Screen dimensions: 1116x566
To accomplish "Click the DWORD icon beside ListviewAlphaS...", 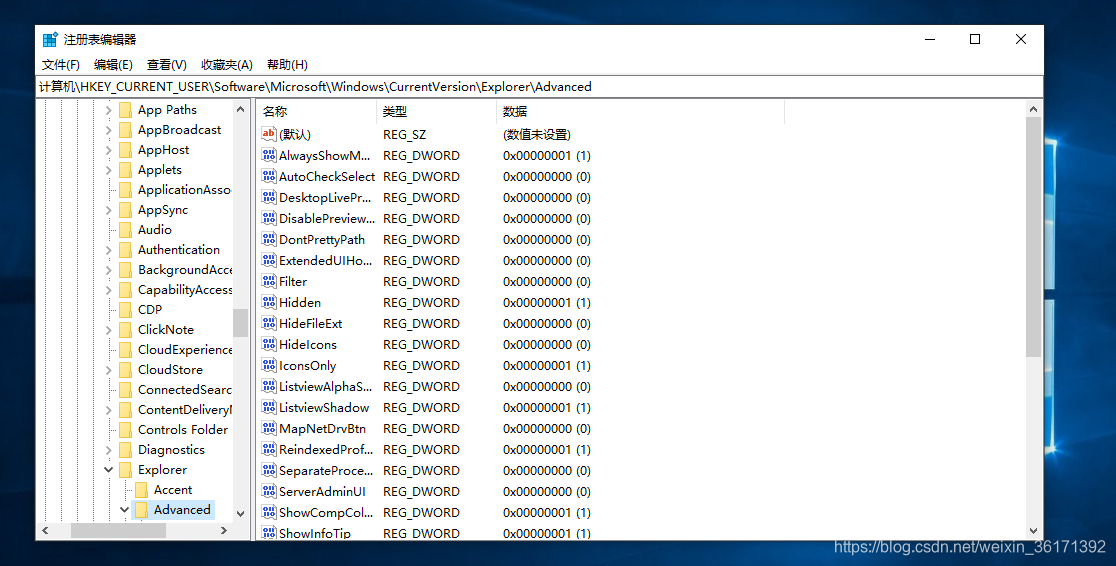I will (x=268, y=386).
